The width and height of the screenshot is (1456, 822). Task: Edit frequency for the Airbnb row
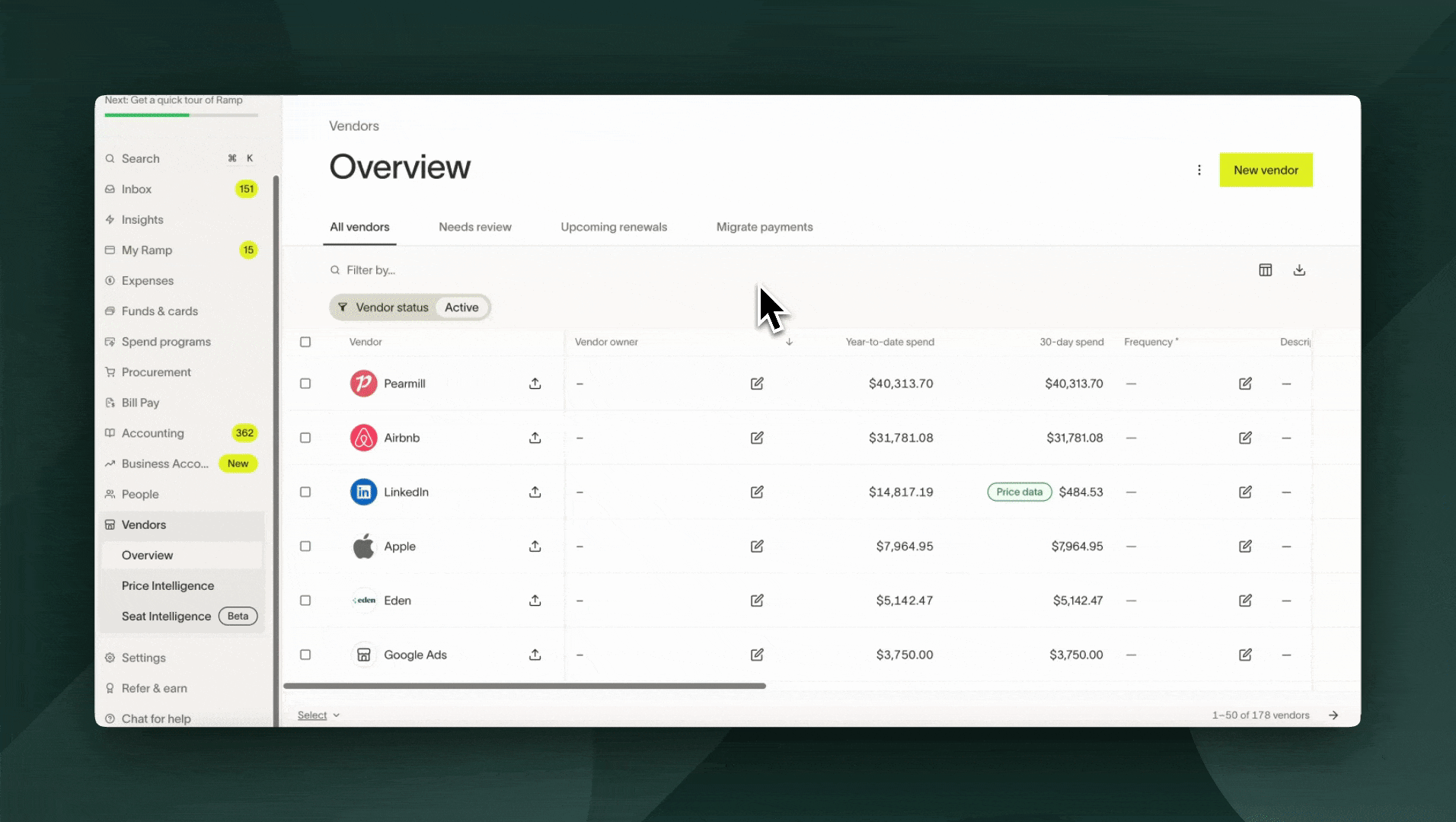pyautogui.click(x=1245, y=438)
